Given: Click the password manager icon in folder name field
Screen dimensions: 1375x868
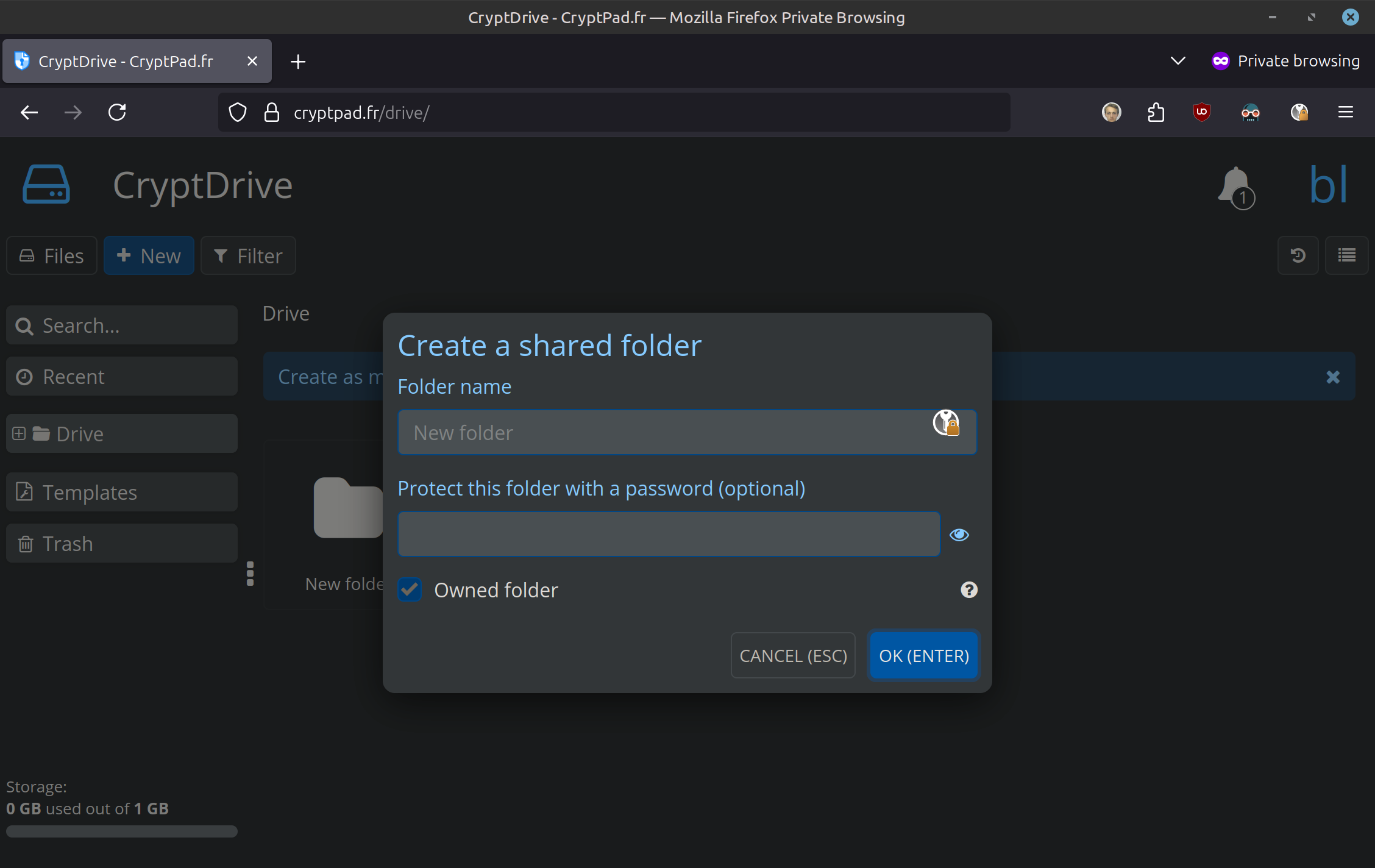Looking at the screenshot, I should pos(946,422).
